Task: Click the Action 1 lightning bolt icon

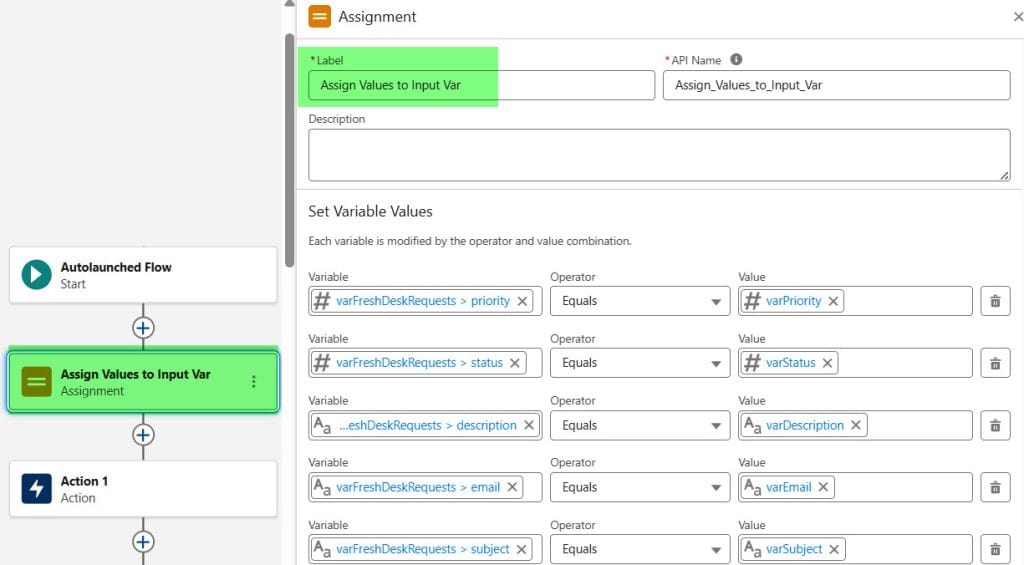Action: [37, 489]
